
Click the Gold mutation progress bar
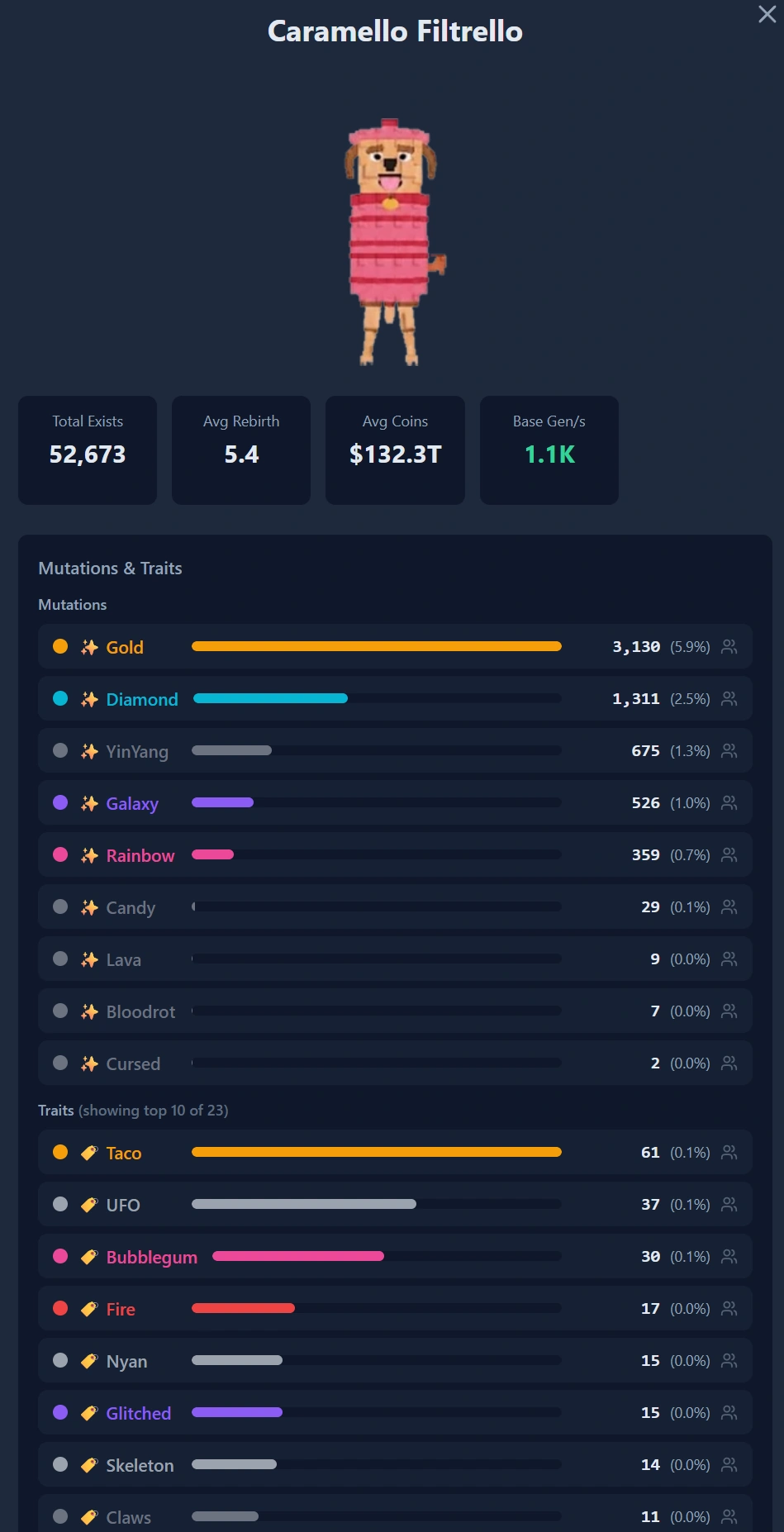[377, 646]
